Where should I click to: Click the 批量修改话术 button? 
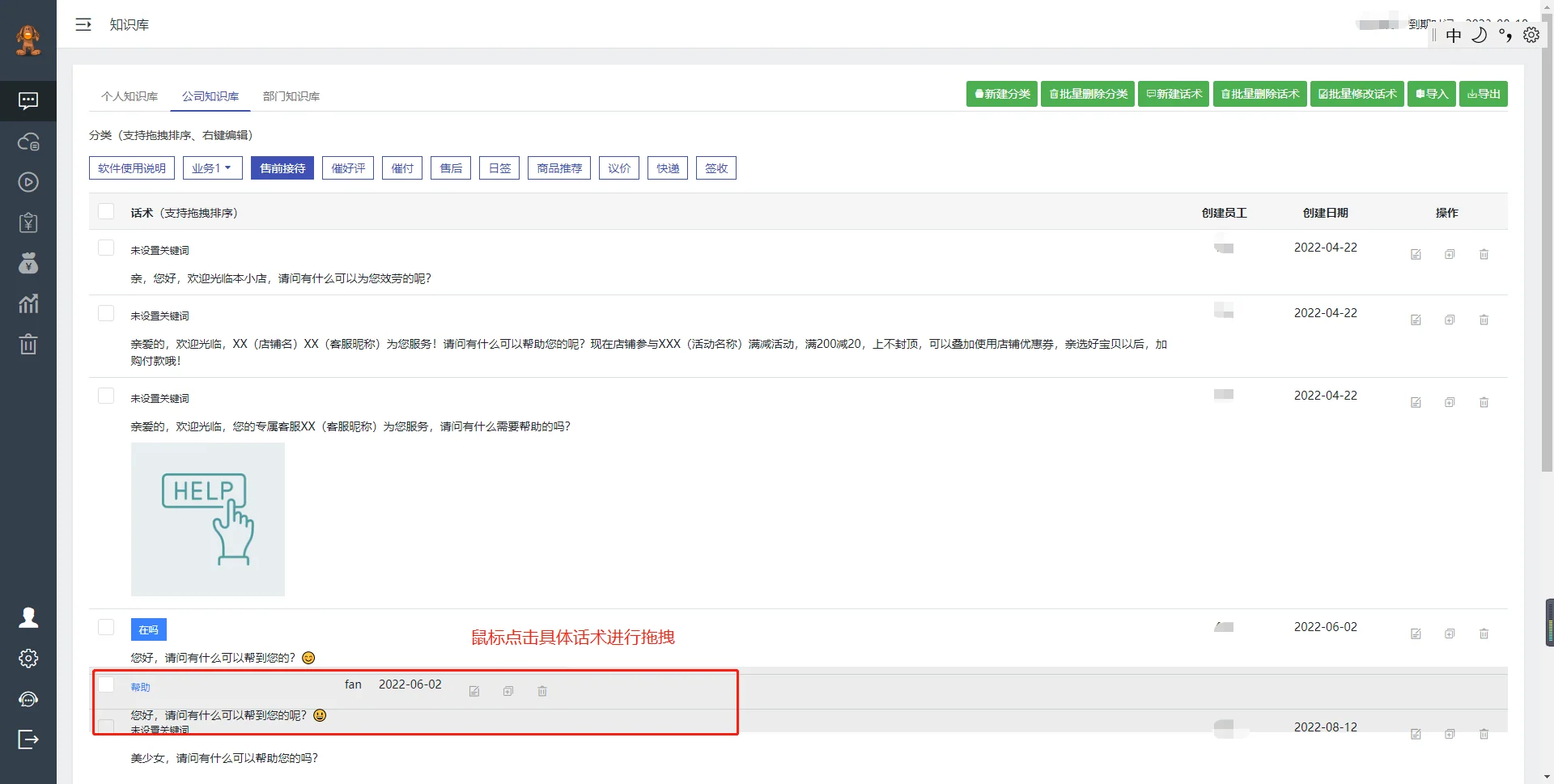click(x=1357, y=94)
